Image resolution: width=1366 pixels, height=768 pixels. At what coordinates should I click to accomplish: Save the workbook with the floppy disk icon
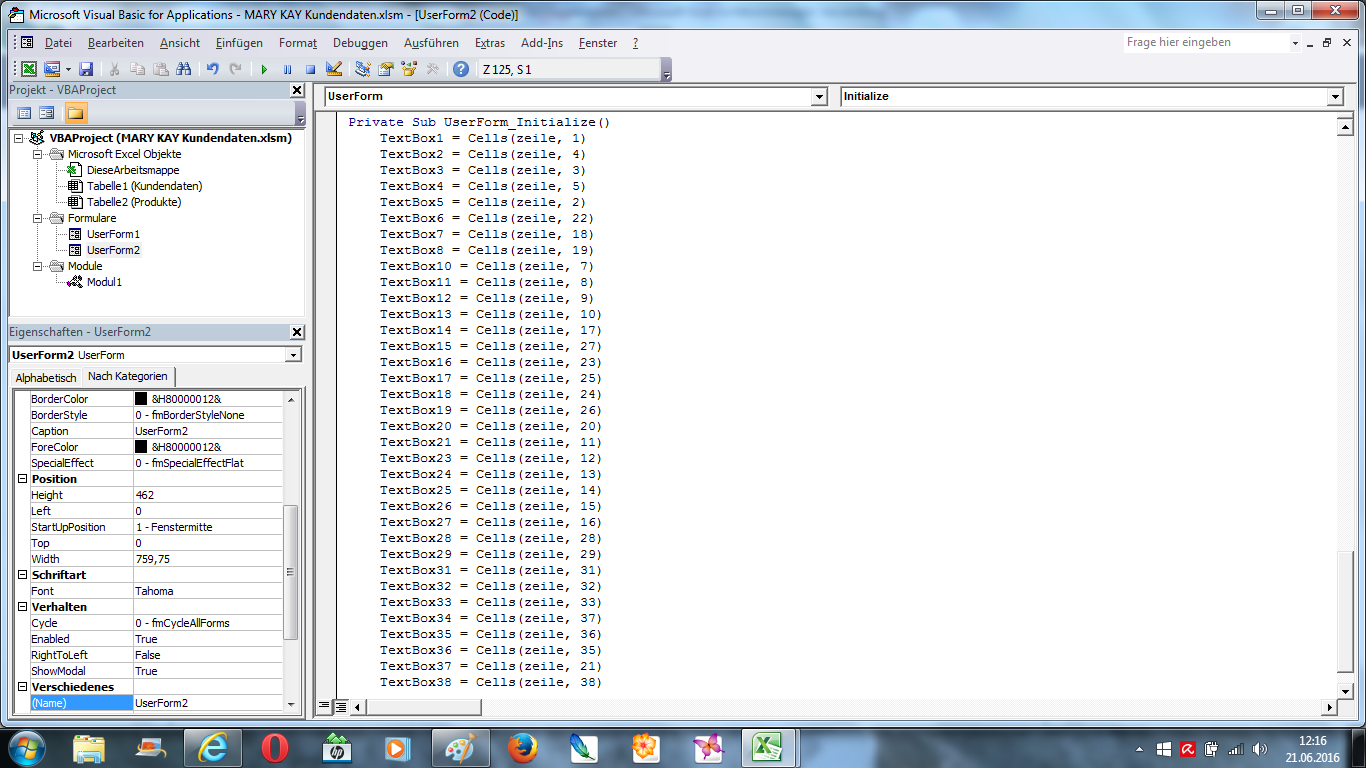[x=86, y=69]
